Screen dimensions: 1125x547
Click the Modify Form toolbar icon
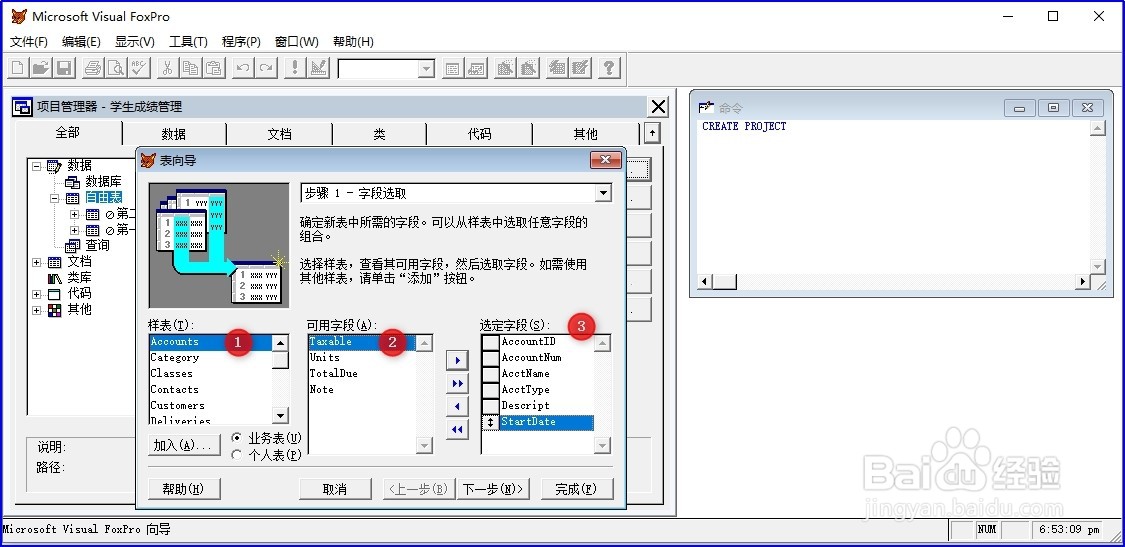(x=318, y=68)
